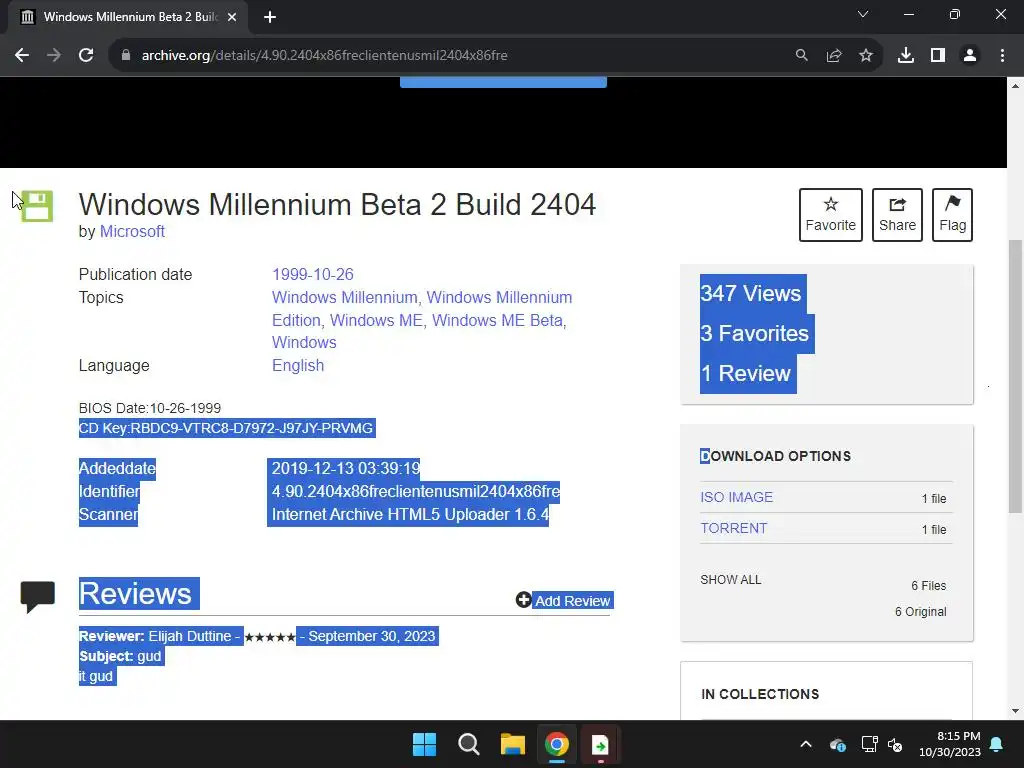The width and height of the screenshot is (1024, 768).
Task: Click the padlock site info icon
Action: [x=126, y=56]
